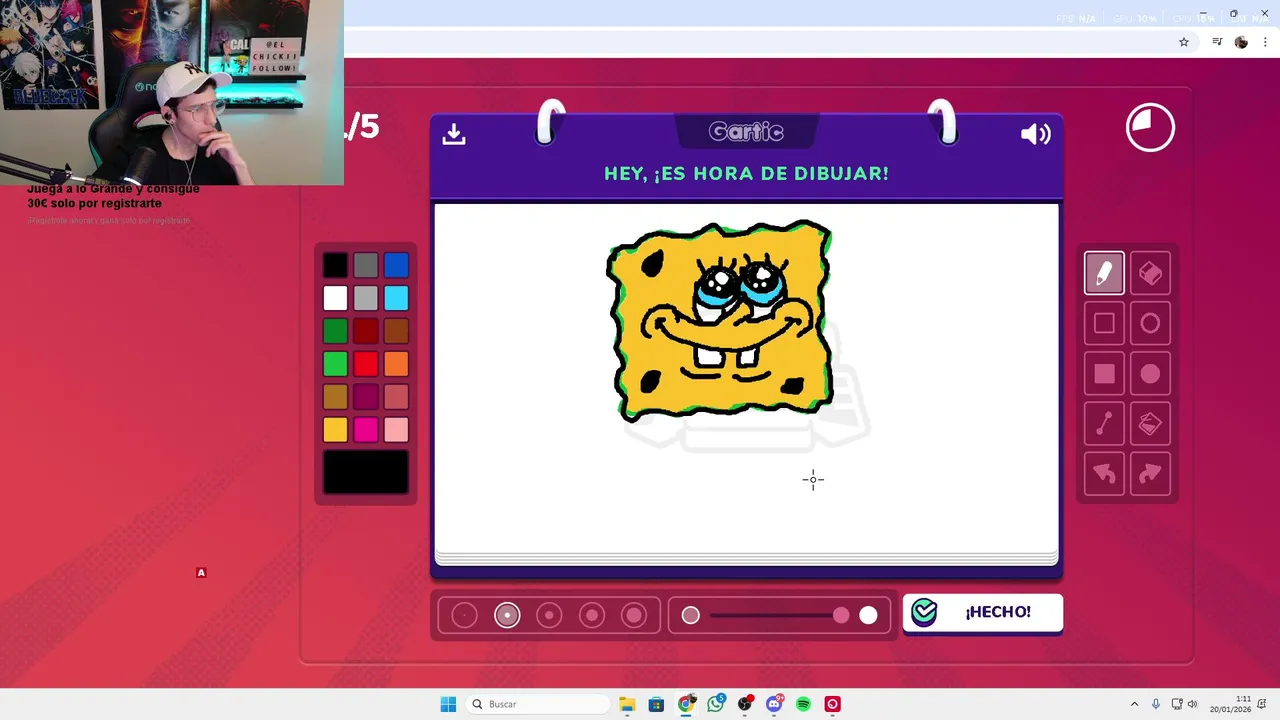Pick the bright red color swatch
The height and width of the screenshot is (720, 1280).
point(366,364)
